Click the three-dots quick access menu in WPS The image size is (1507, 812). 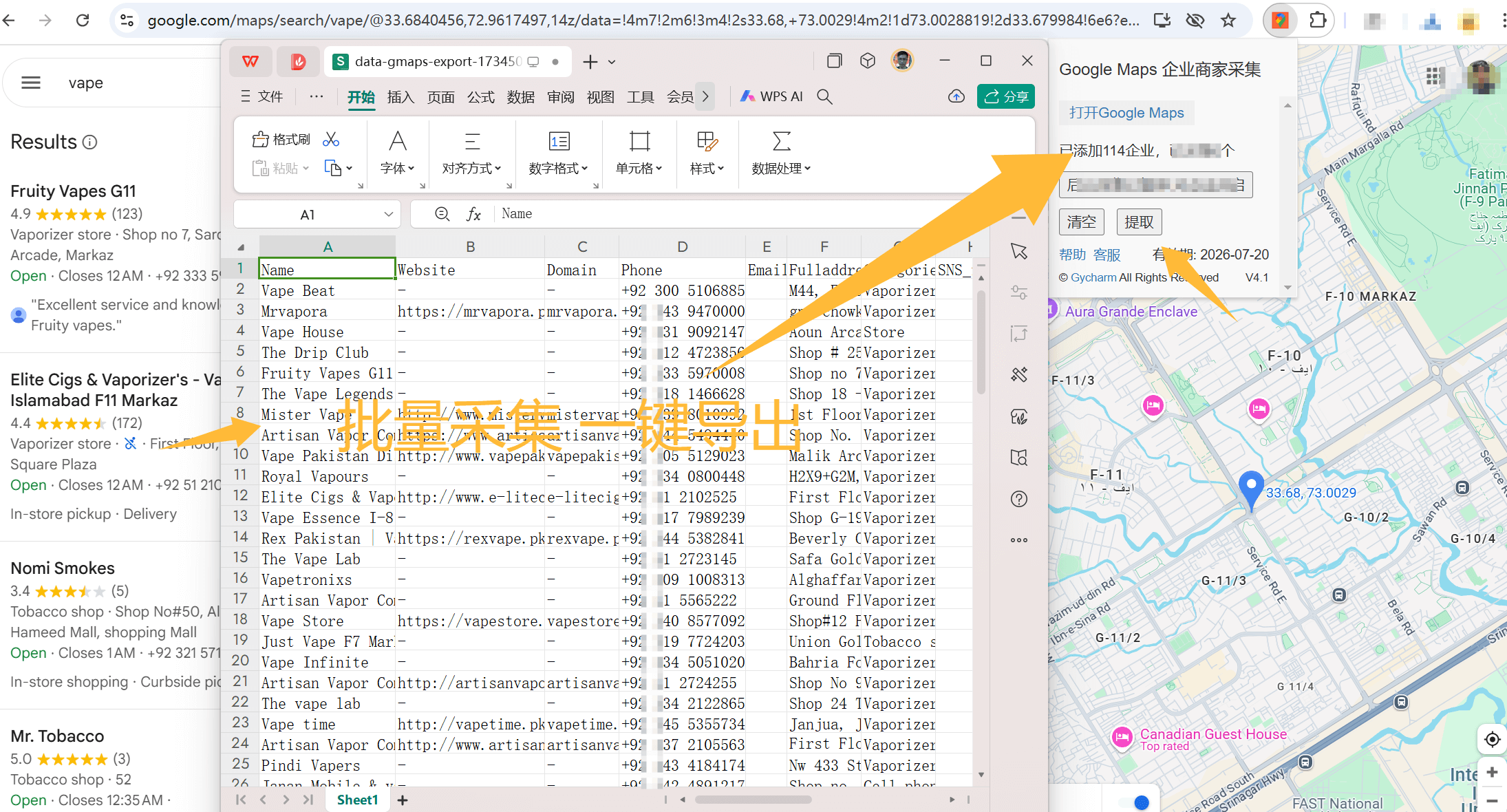tap(317, 96)
